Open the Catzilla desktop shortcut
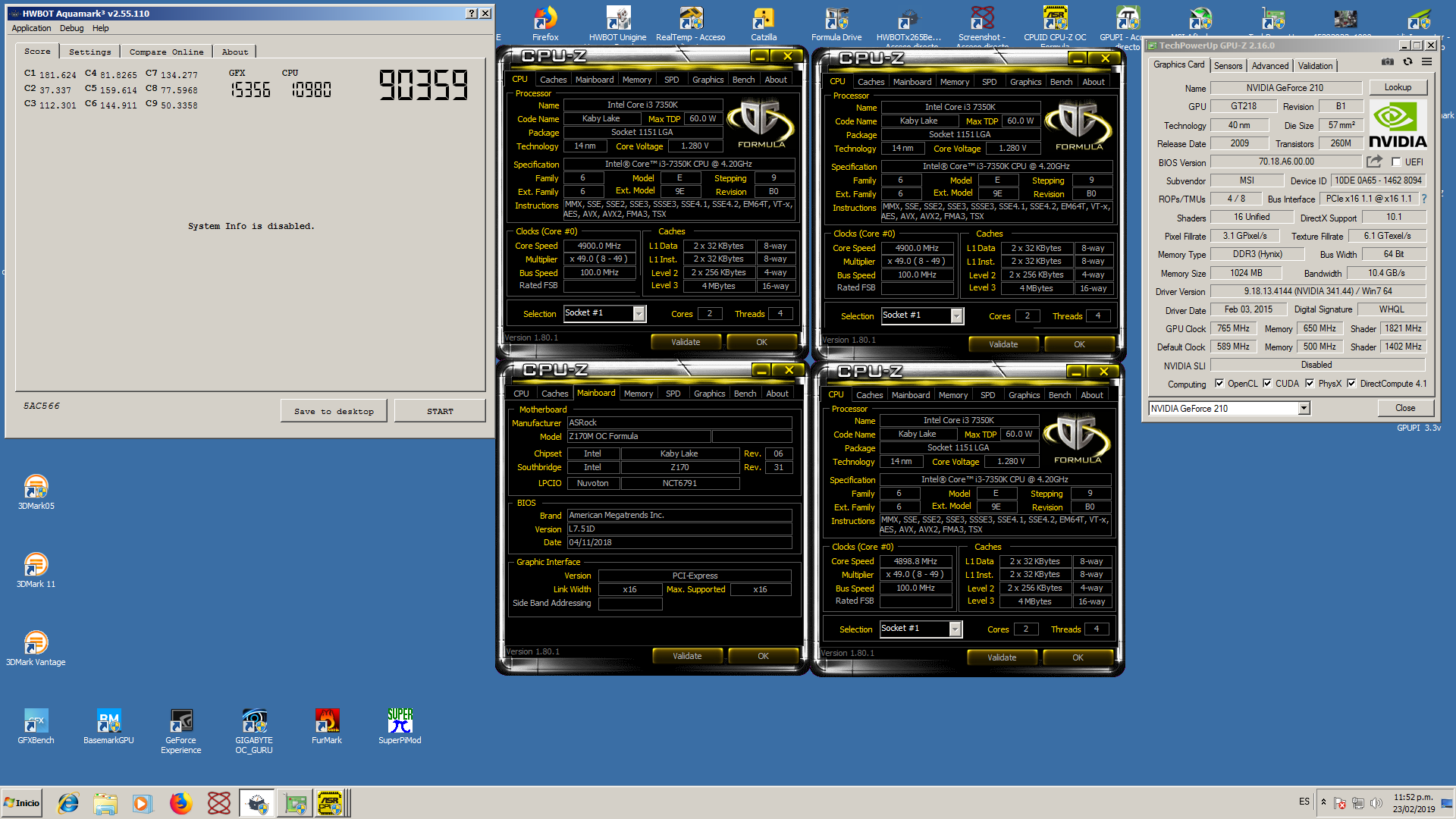 tap(764, 24)
